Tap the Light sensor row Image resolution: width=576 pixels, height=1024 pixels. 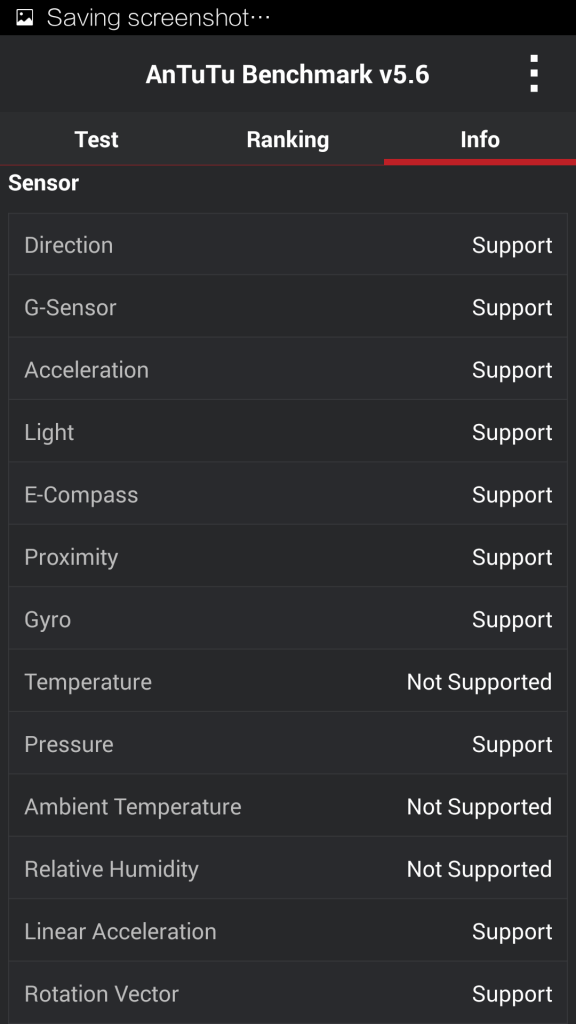pos(288,432)
